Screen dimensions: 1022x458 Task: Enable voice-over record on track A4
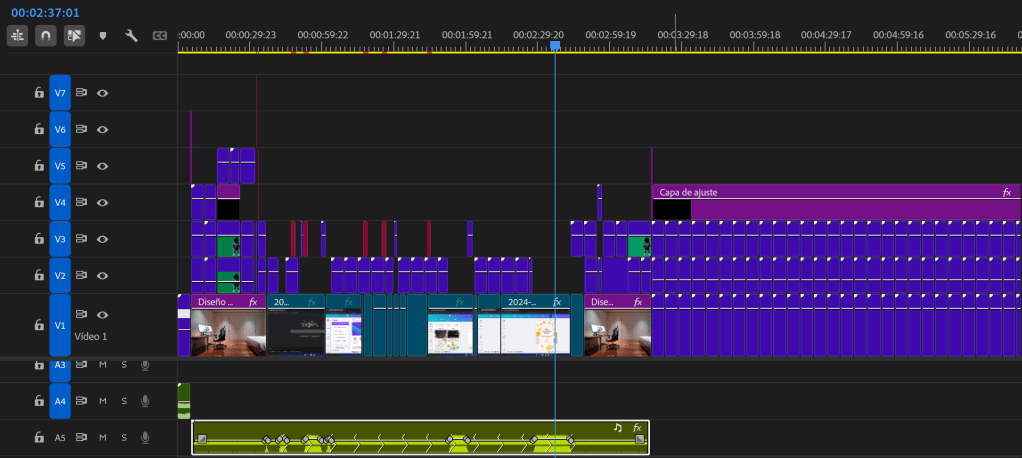click(x=145, y=401)
